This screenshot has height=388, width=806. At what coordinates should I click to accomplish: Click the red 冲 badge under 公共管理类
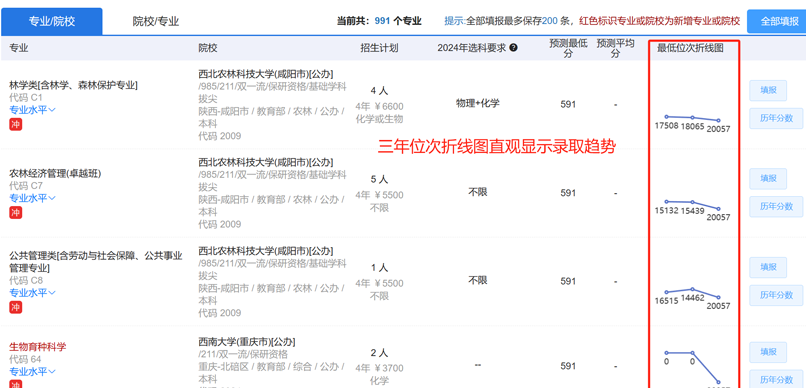pos(15,307)
